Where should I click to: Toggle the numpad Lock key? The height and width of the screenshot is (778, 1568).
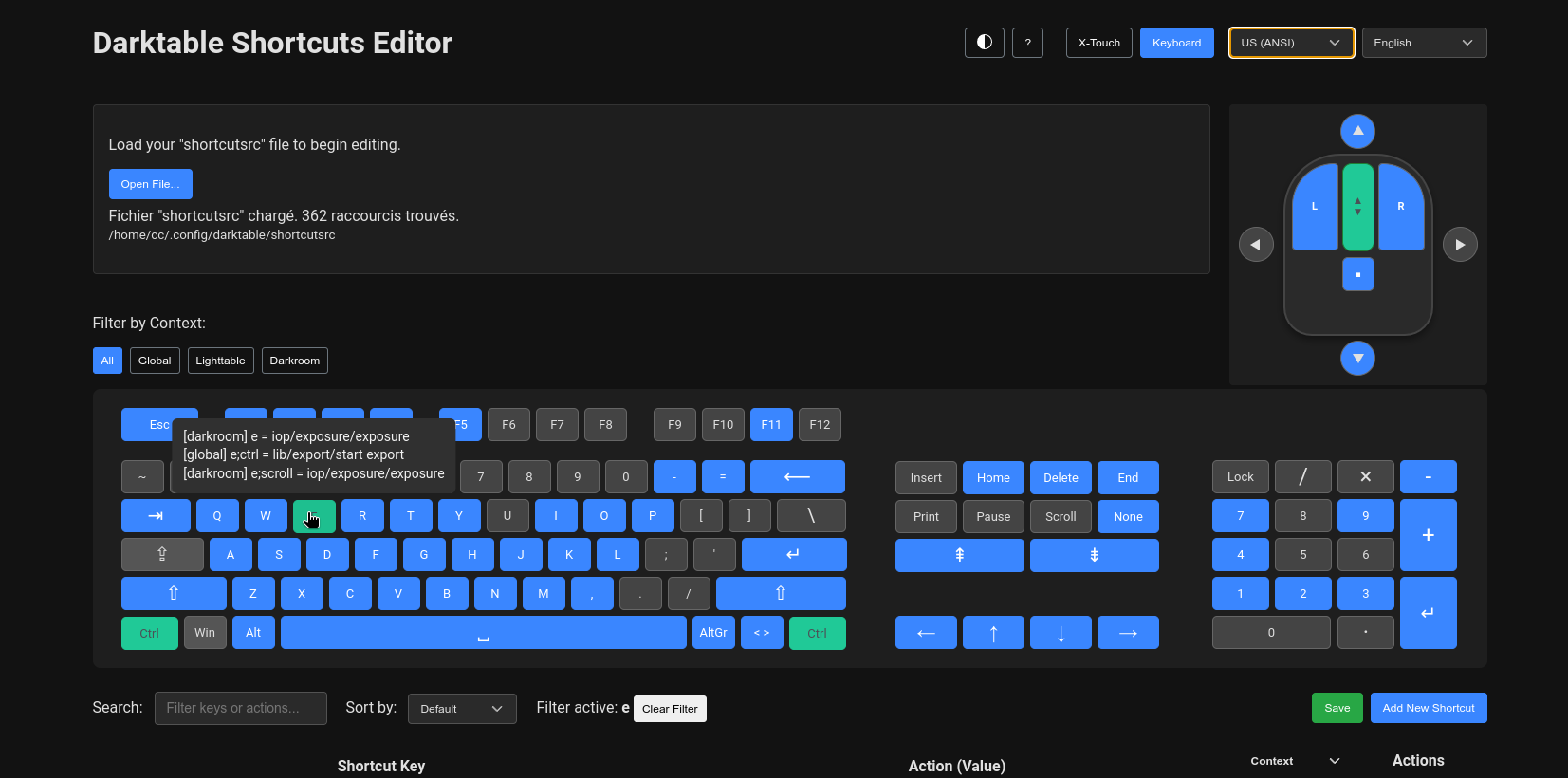pyautogui.click(x=1240, y=477)
